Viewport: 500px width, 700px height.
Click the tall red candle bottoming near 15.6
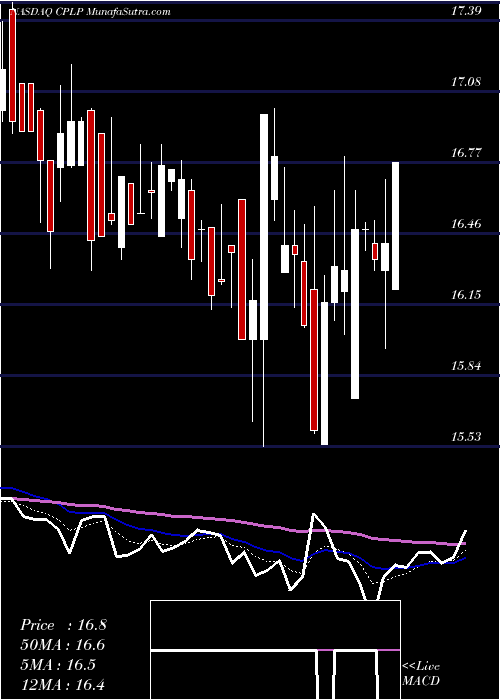[x=314, y=360]
